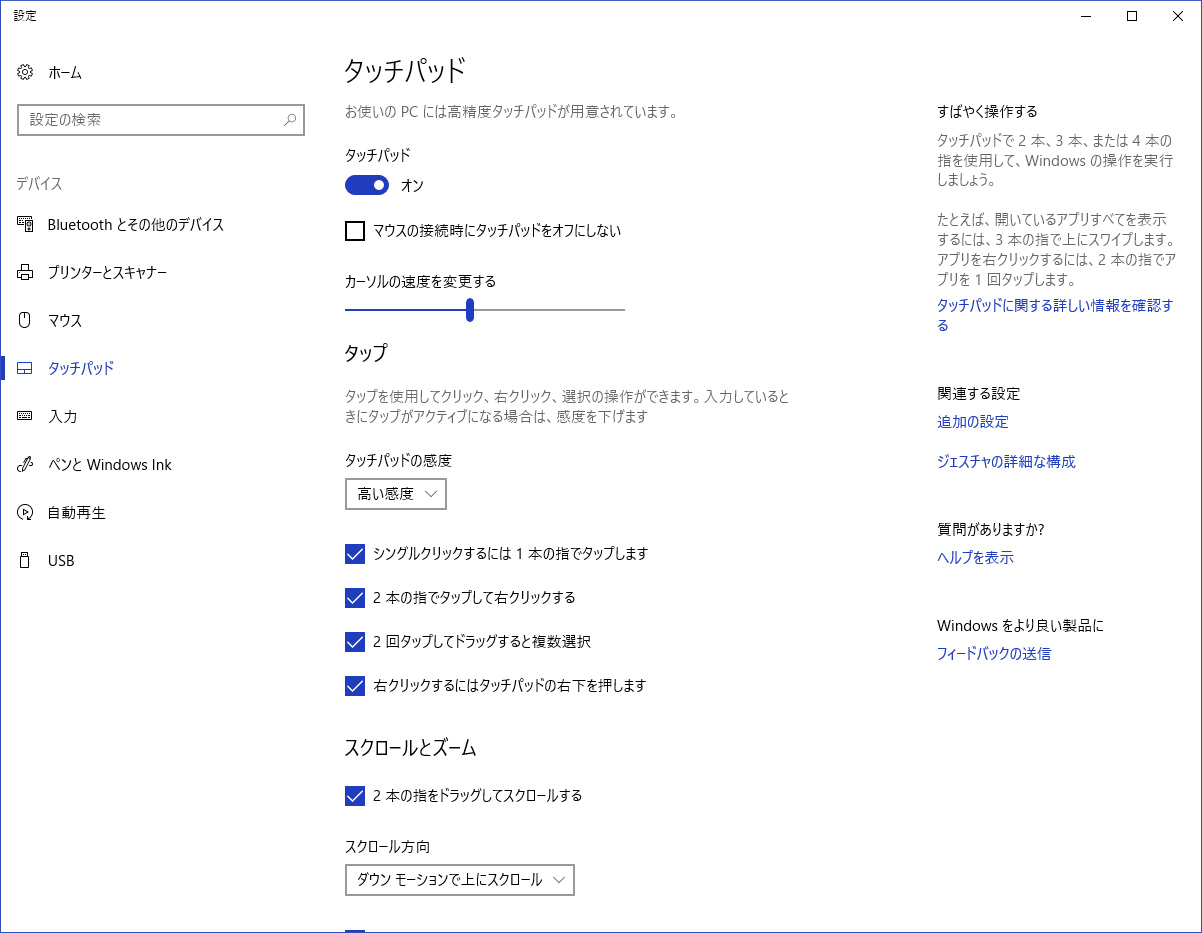Open フィードバックの送信 link
The image size is (1202, 933).
(994, 654)
